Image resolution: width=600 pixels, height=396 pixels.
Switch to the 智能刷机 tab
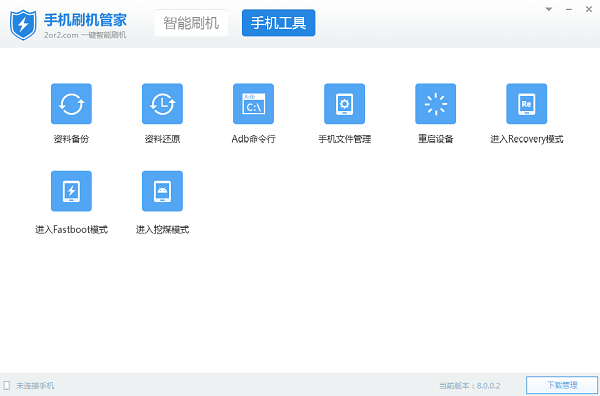(x=191, y=23)
